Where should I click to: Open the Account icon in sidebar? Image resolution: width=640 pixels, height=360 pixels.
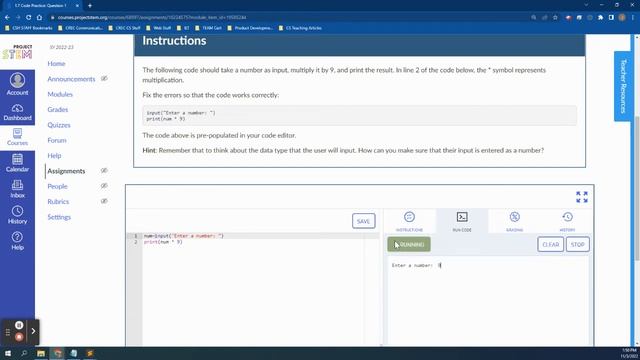click(17, 84)
